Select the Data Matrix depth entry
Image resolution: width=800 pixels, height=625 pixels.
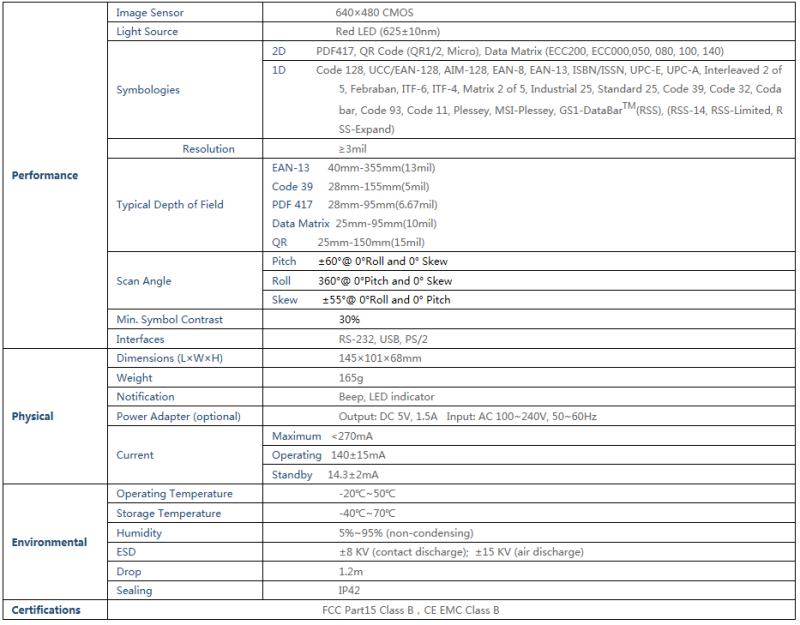click(x=354, y=223)
